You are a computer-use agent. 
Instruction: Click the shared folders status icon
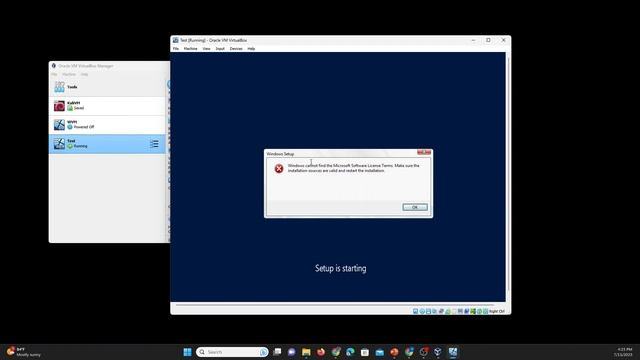[448, 311]
